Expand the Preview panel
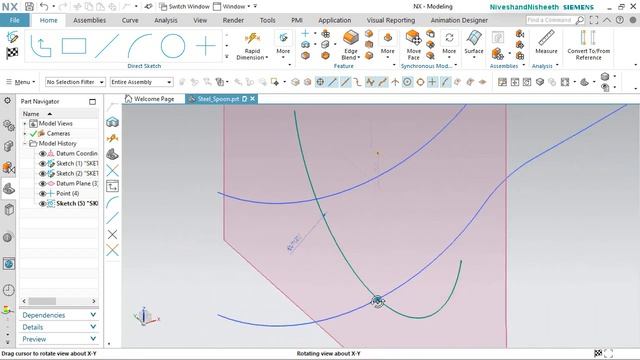The image size is (640, 360). click(59, 339)
